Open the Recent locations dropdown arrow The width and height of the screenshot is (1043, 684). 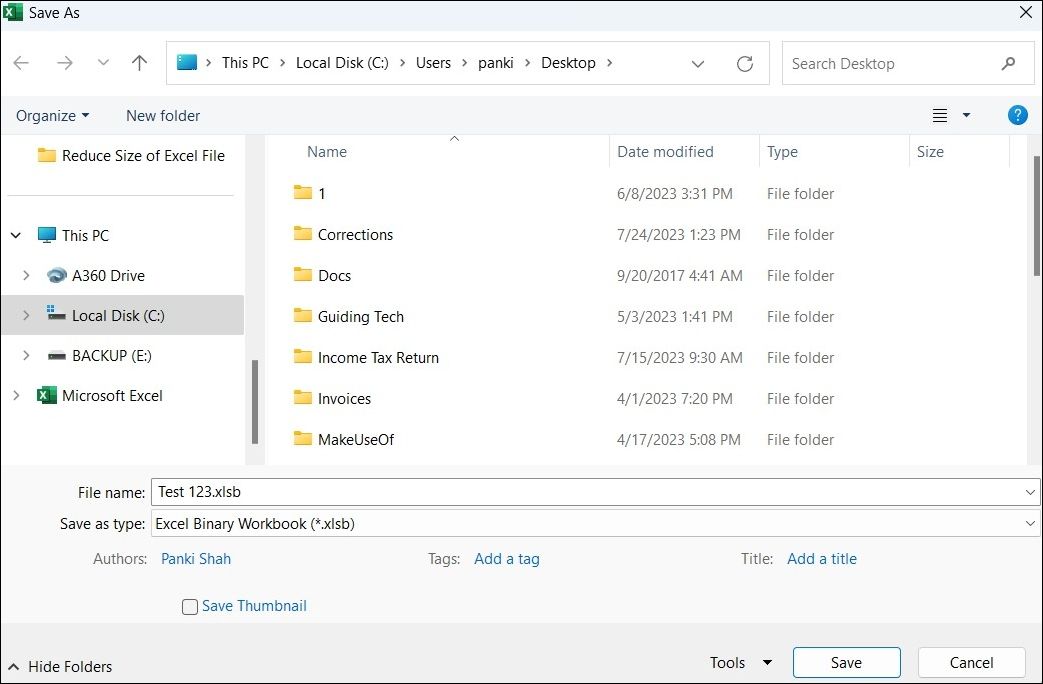(103, 63)
